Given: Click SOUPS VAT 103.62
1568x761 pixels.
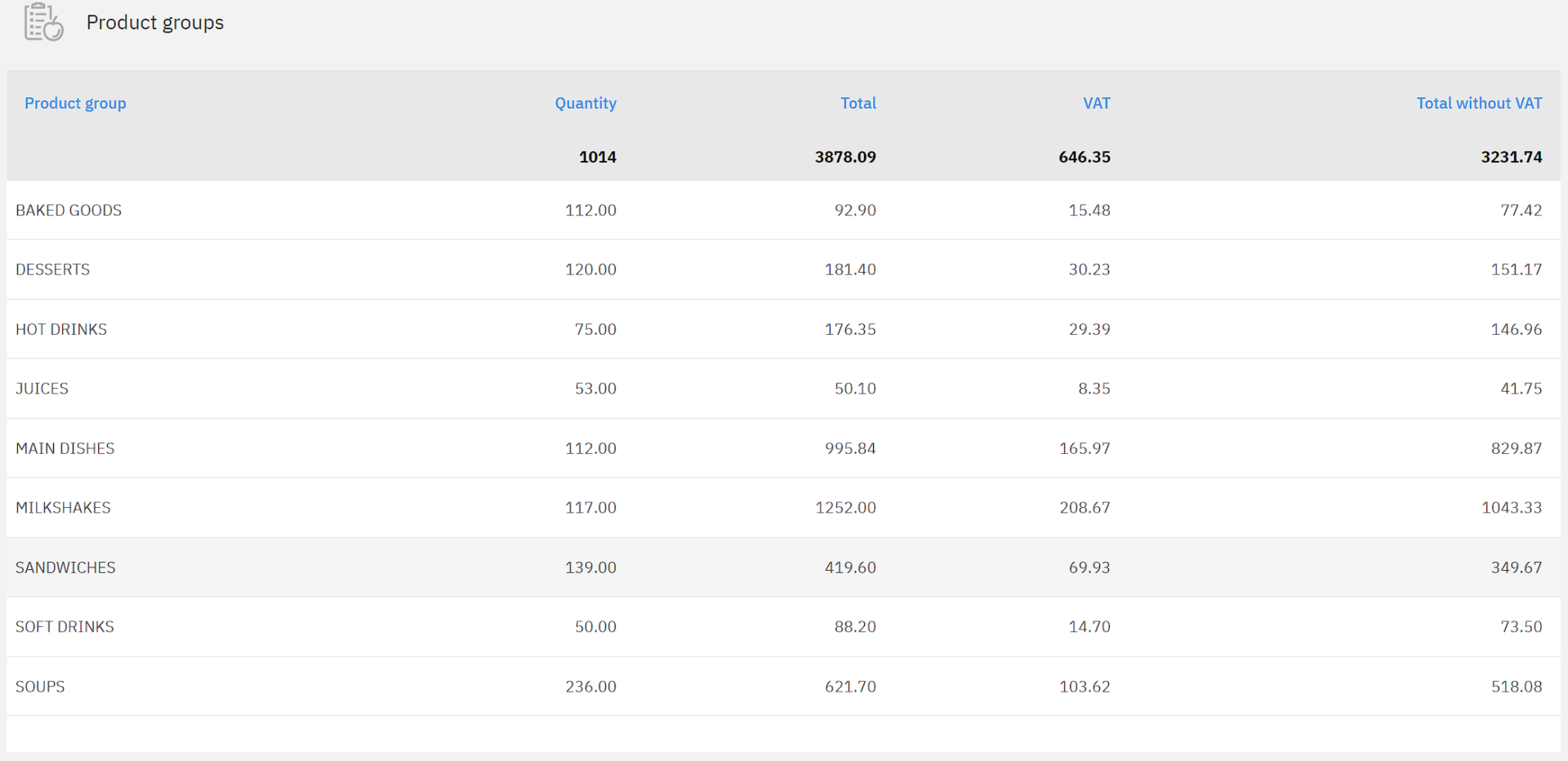Looking at the screenshot, I should [x=1085, y=687].
